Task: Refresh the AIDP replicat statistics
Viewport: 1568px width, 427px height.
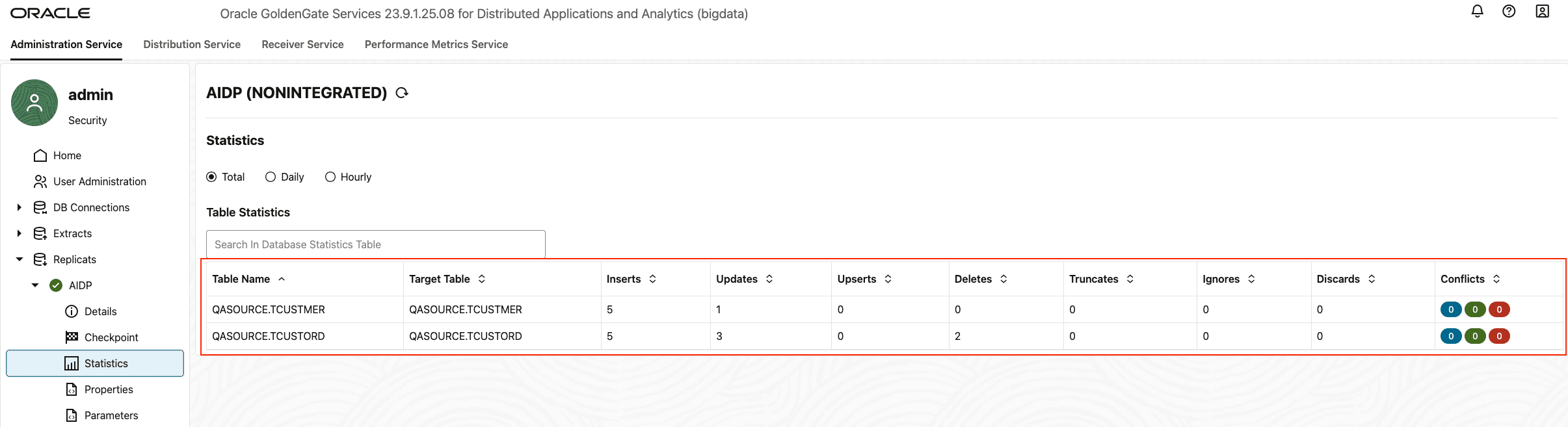Action: [402, 93]
